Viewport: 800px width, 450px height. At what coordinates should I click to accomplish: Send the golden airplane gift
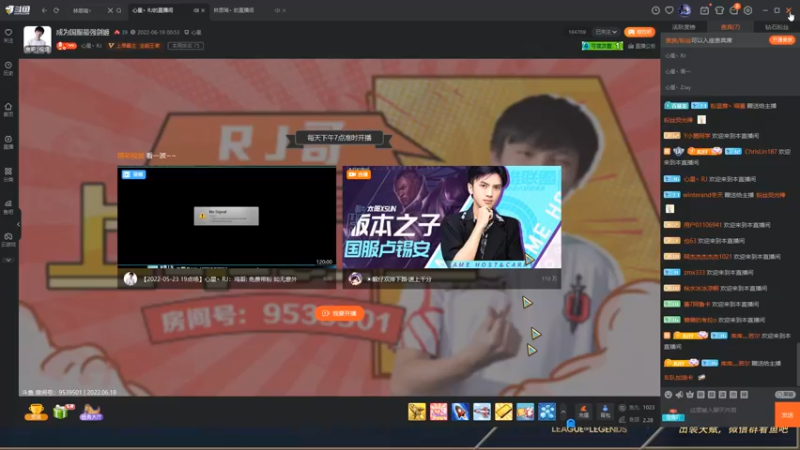tap(417, 412)
